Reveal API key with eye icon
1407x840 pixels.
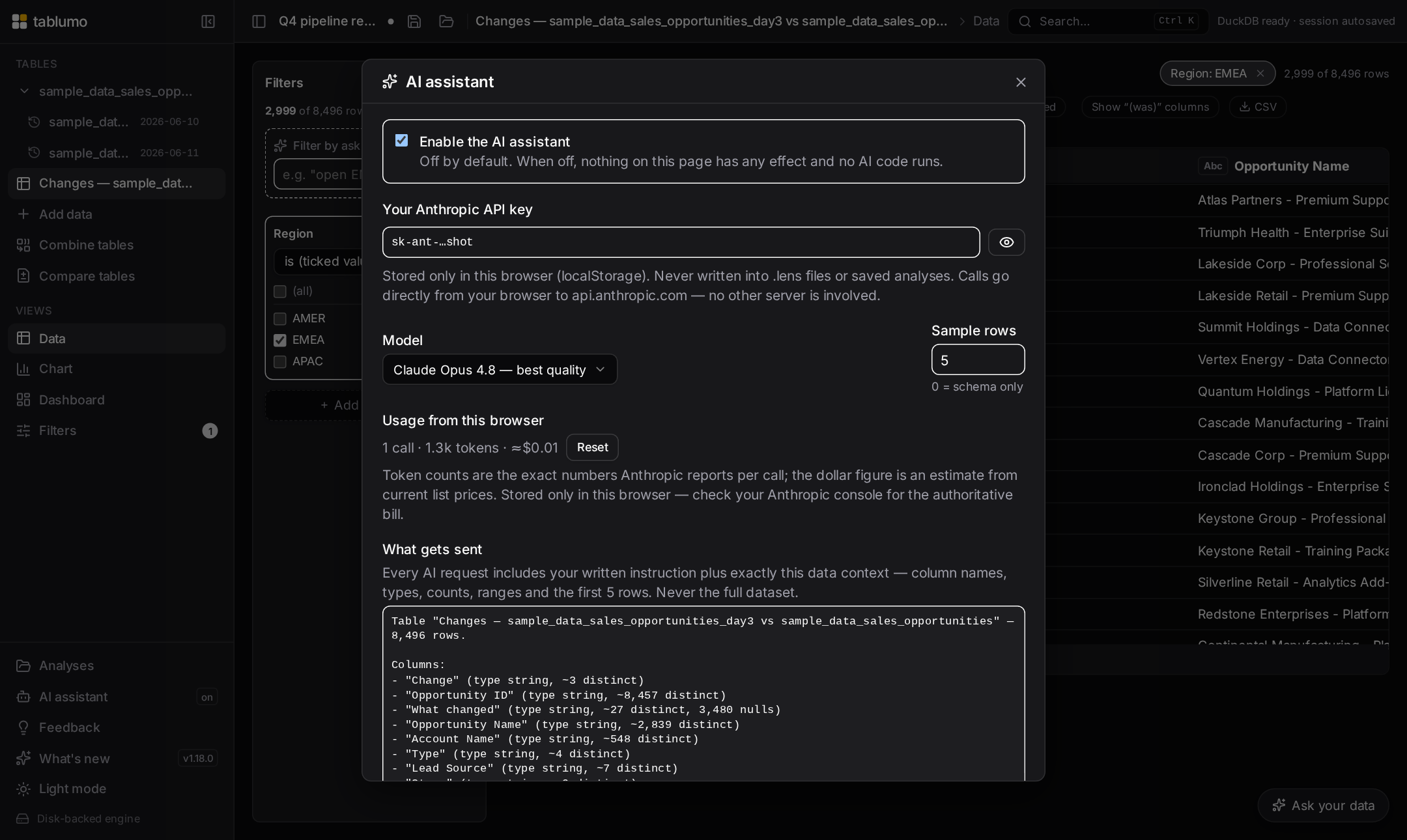coord(1006,242)
